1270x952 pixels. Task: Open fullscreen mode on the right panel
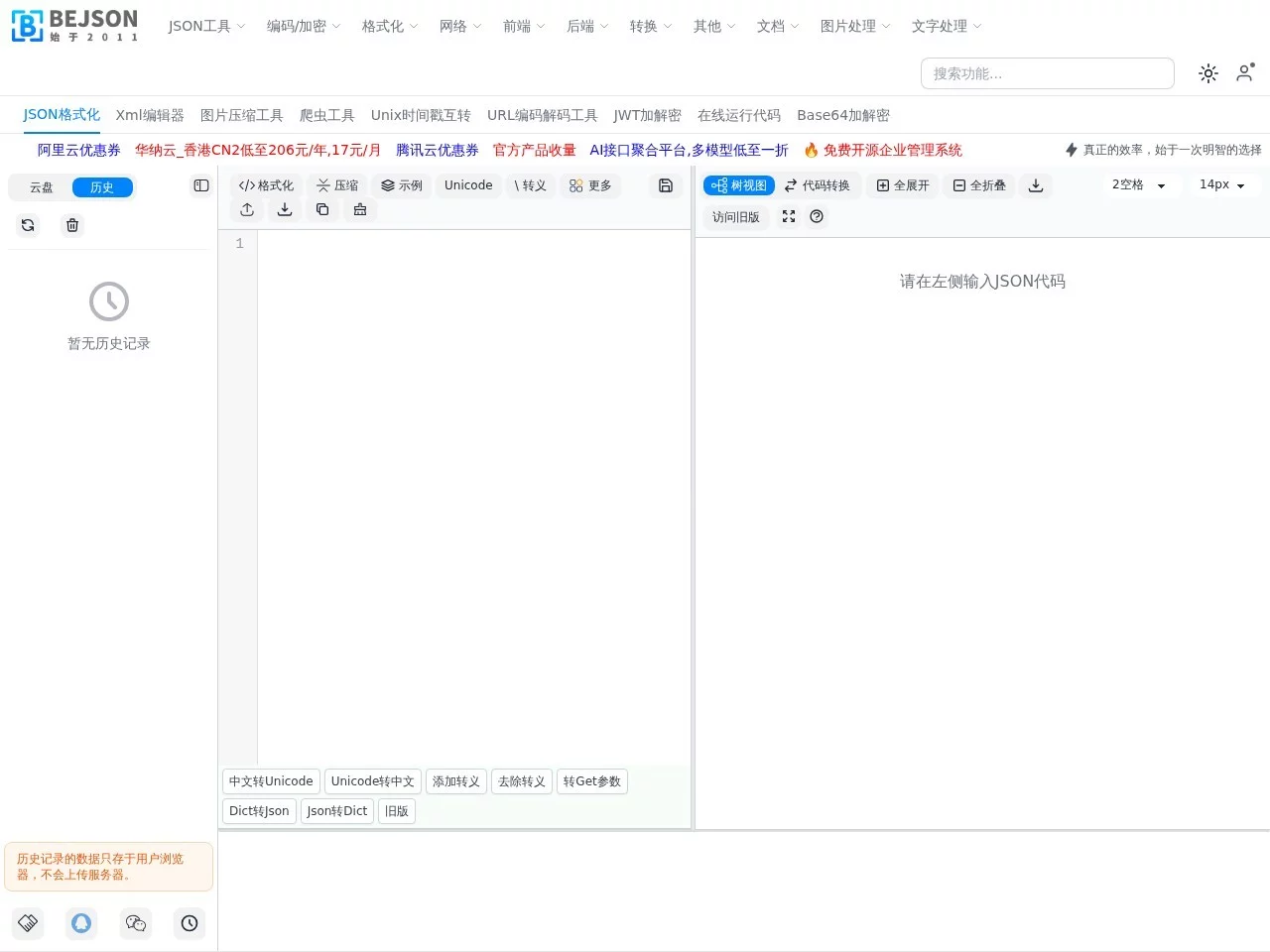(788, 217)
